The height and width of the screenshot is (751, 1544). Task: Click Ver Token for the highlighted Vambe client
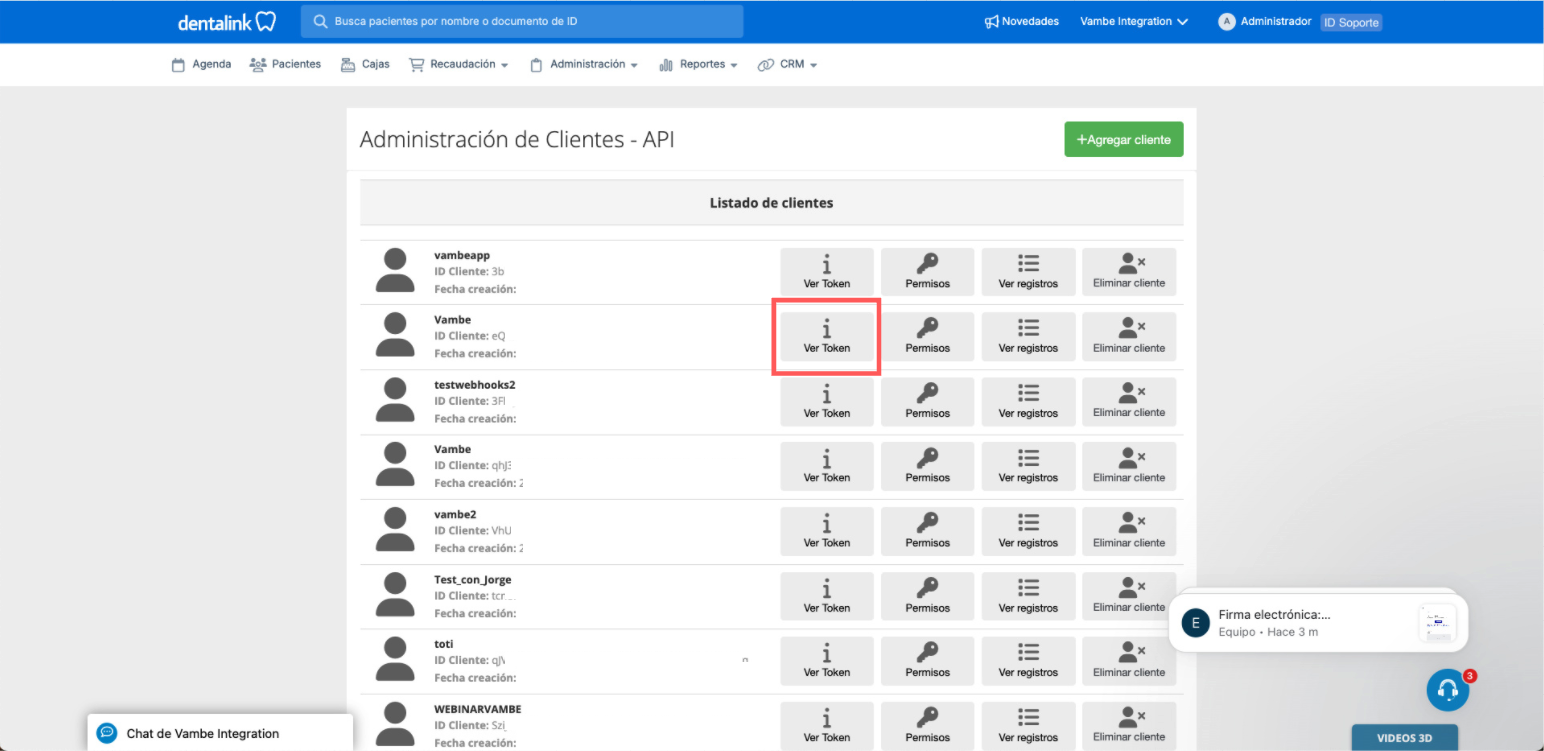click(826, 336)
